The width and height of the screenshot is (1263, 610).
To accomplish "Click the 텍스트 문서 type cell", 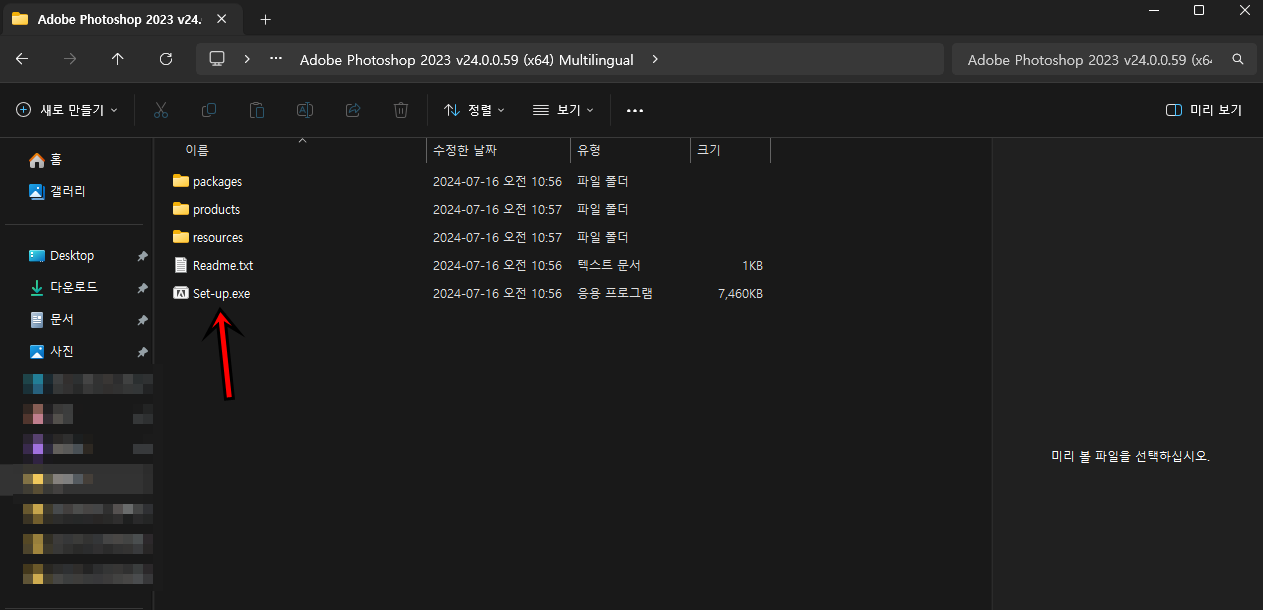I will 609,265.
